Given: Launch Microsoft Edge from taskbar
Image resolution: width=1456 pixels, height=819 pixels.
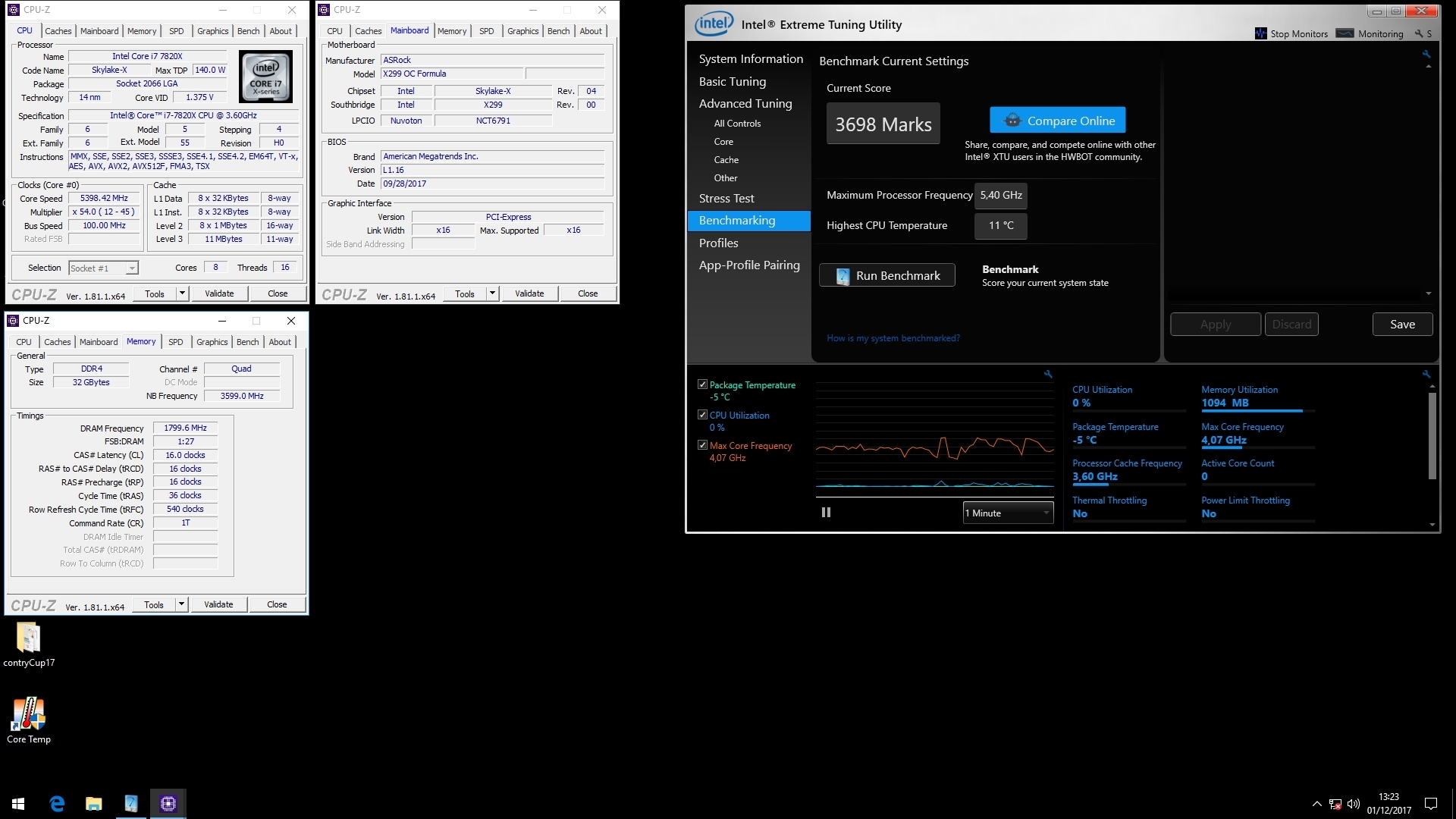Looking at the screenshot, I should pyautogui.click(x=57, y=803).
